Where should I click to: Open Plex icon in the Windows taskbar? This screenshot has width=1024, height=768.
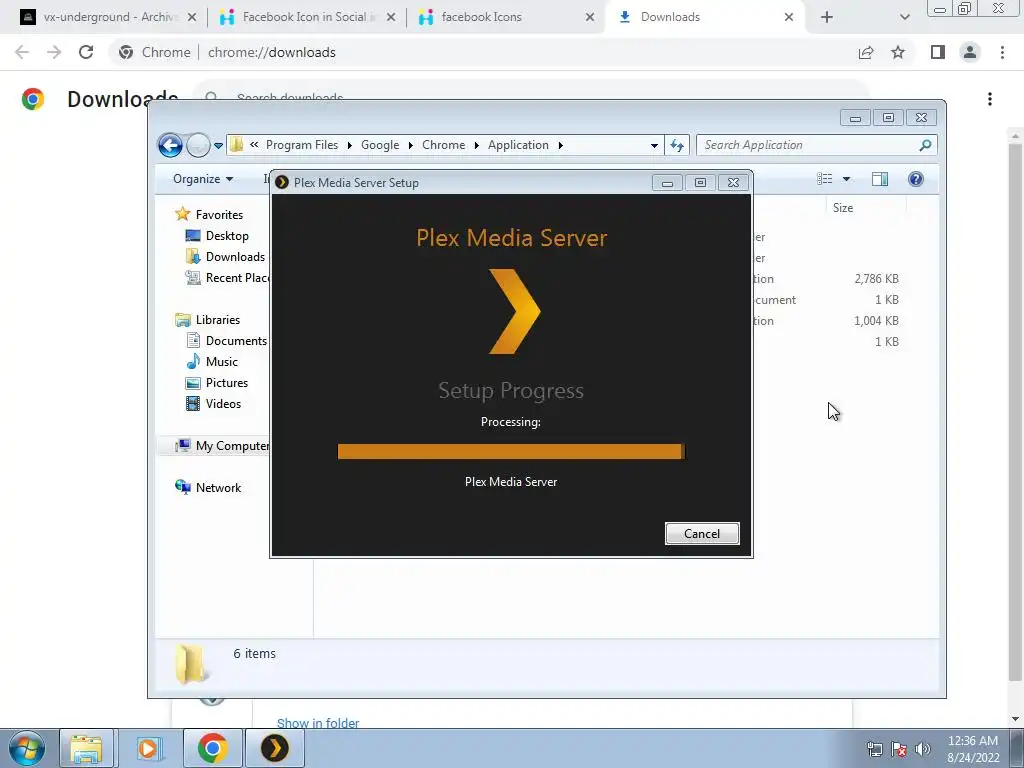(x=275, y=748)
